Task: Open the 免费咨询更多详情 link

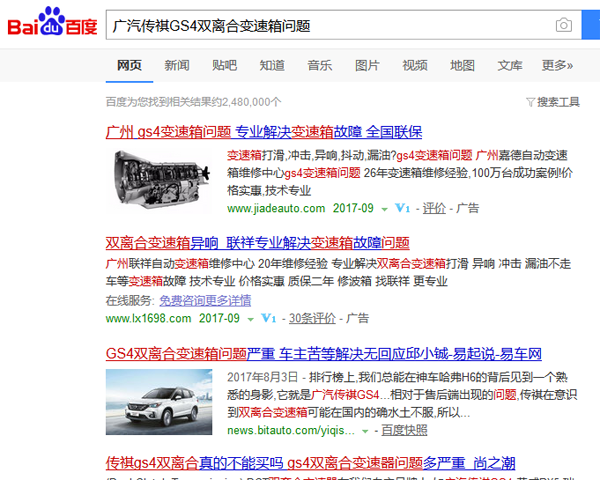Action: click(205, 300)
